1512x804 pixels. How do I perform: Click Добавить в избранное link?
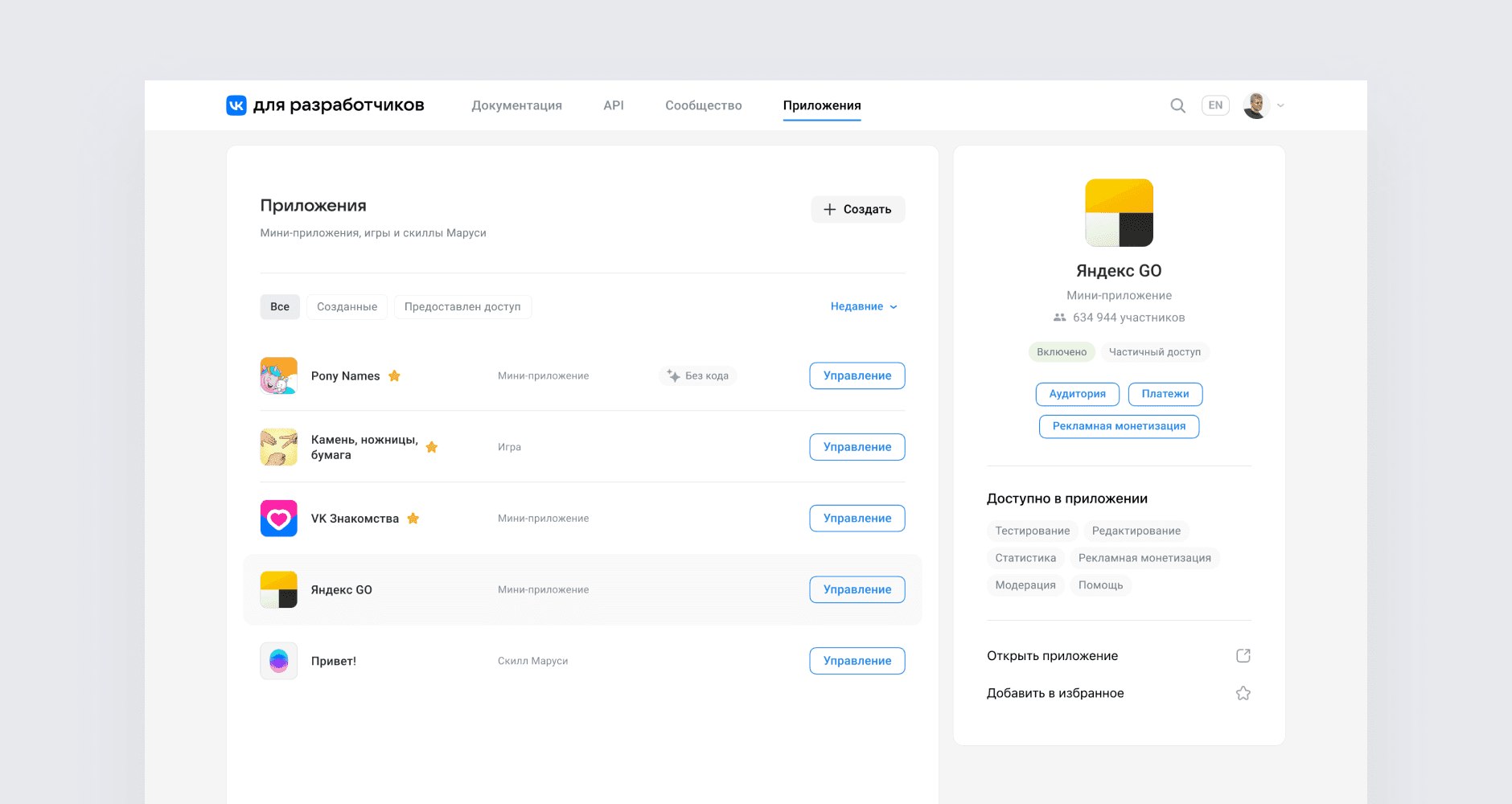pos(1055,693)
